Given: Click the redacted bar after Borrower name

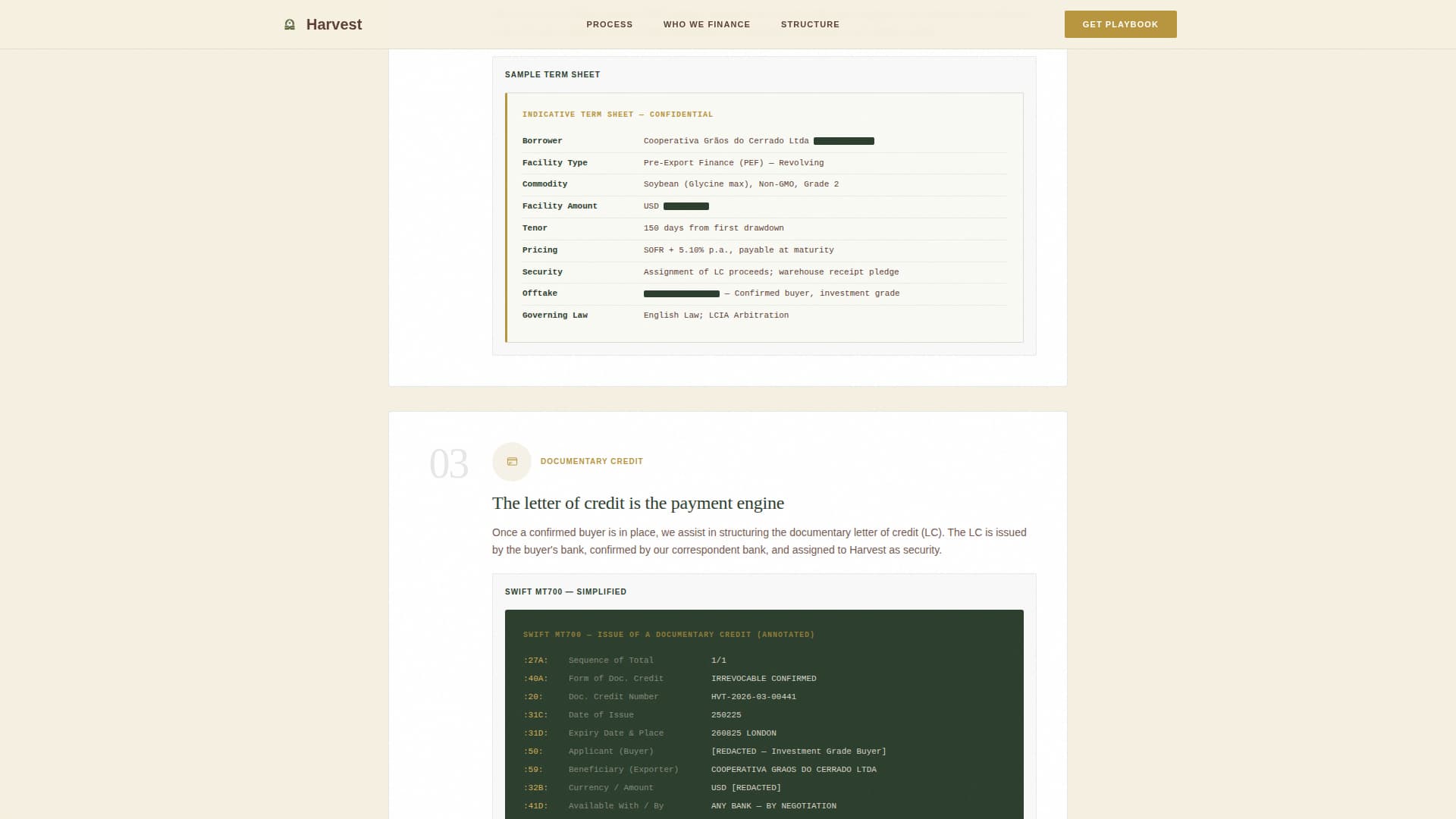Looking at the screenshot, I should click(843, 141).
